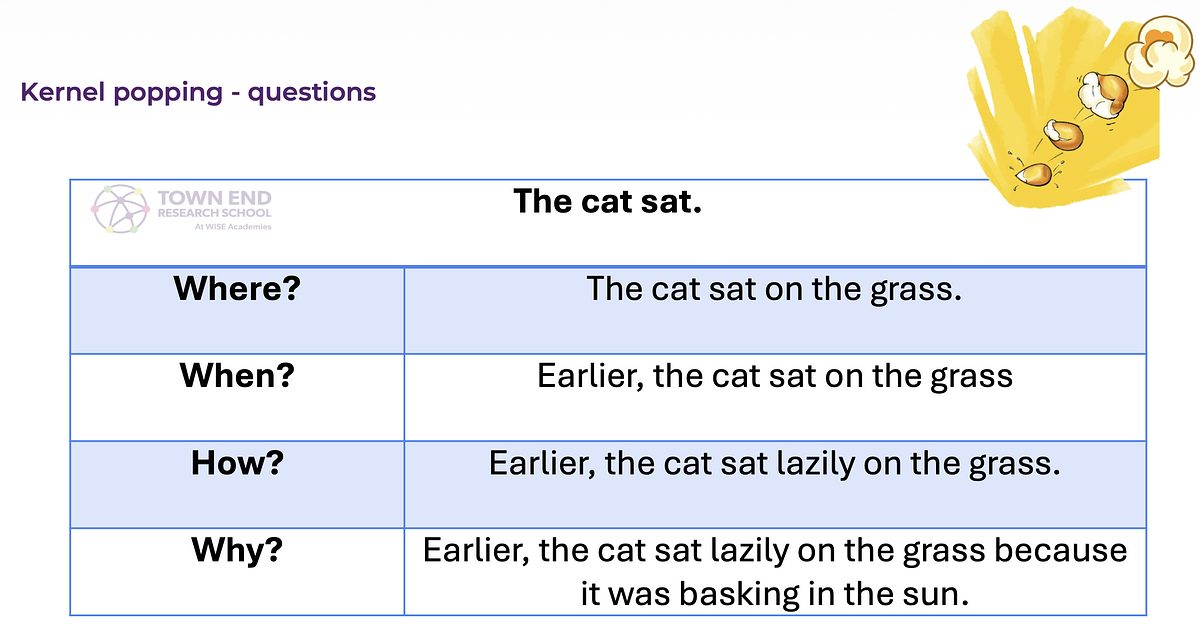Click the 'The cat sat.' header cell
Image resolution: width=1200 pixels, height=642 pixels.
point(608,223)
